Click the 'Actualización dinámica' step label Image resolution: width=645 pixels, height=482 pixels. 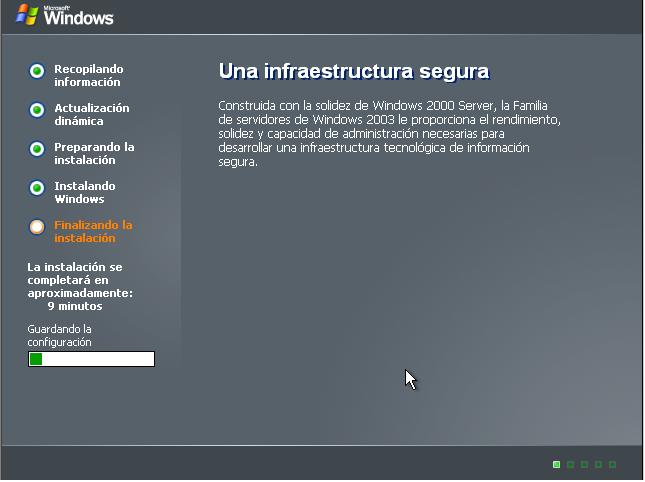point(91,114)
